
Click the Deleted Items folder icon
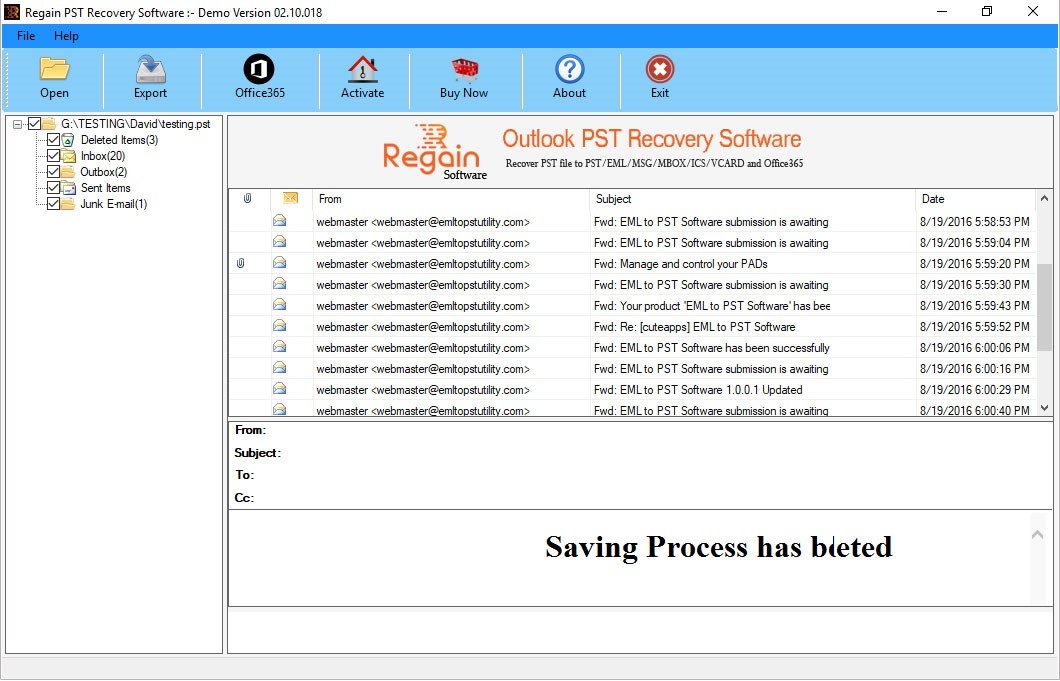pos(68,140)
